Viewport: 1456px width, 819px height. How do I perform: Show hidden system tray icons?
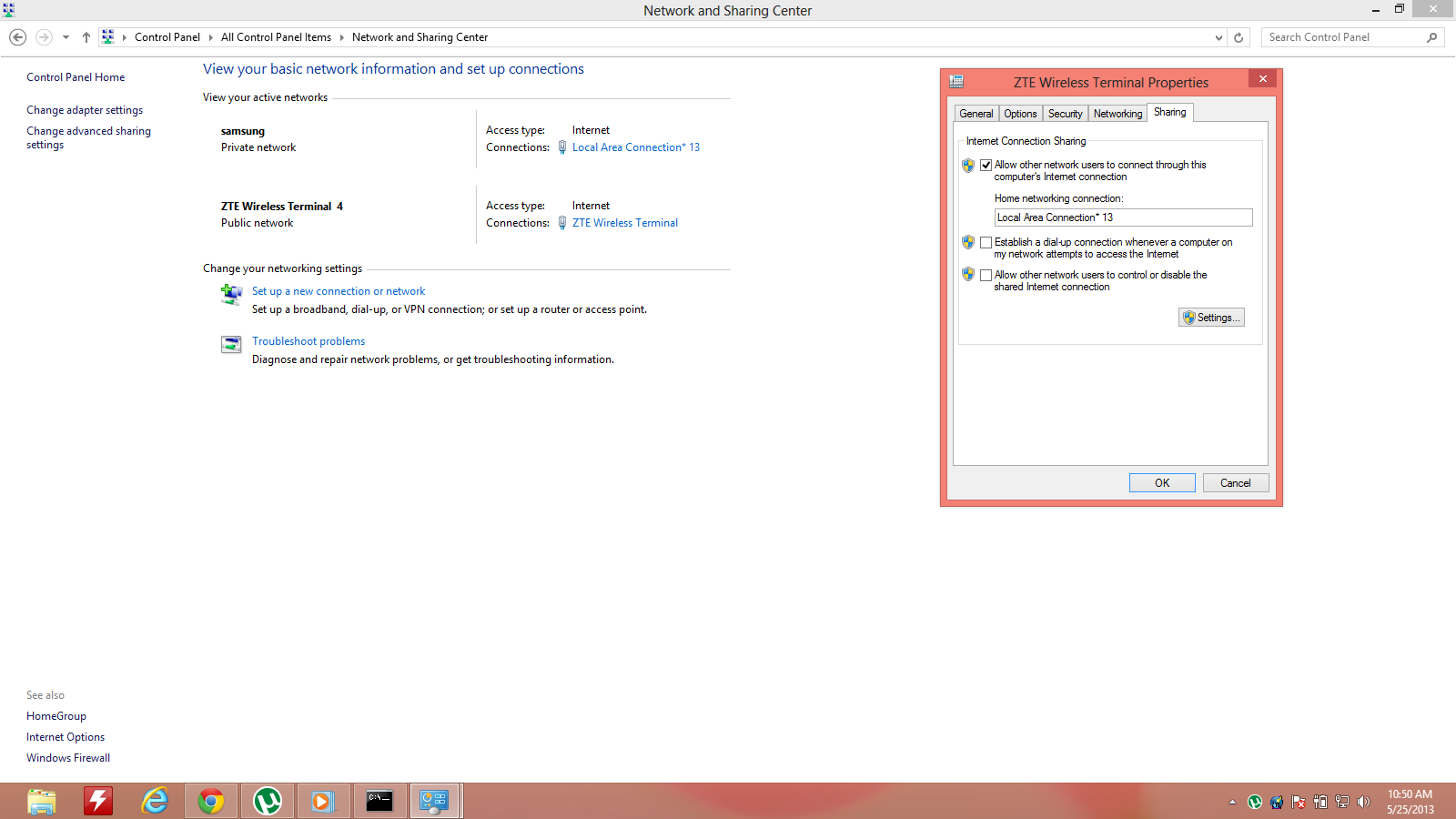point(1232,802)
